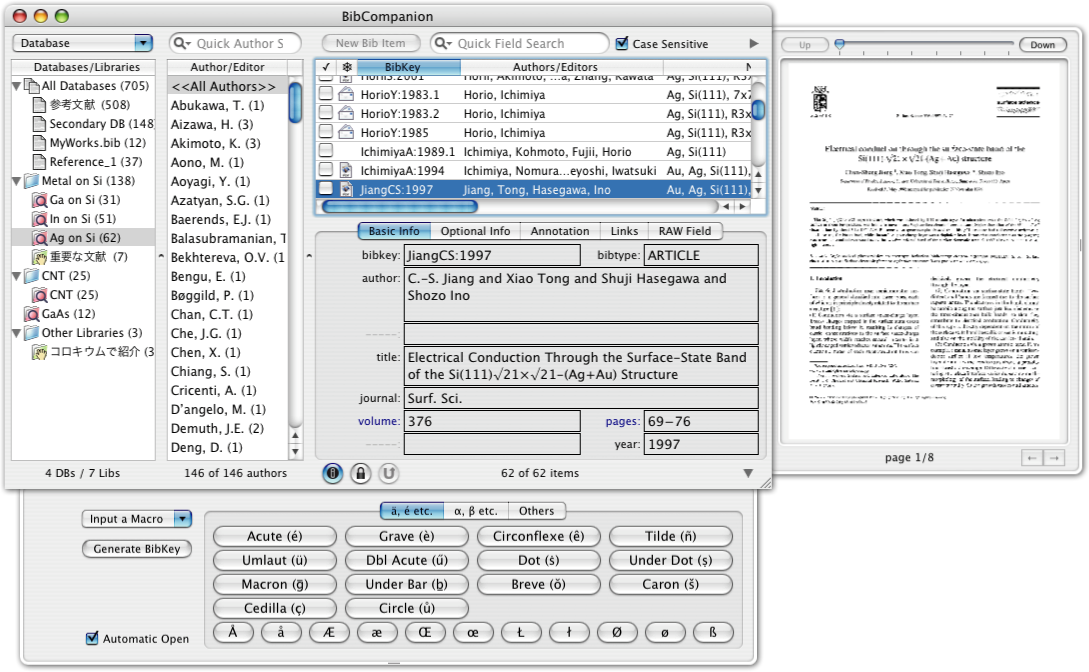Open the Annotation tab
Viewport: 1089px width, 672px height.
560,231
